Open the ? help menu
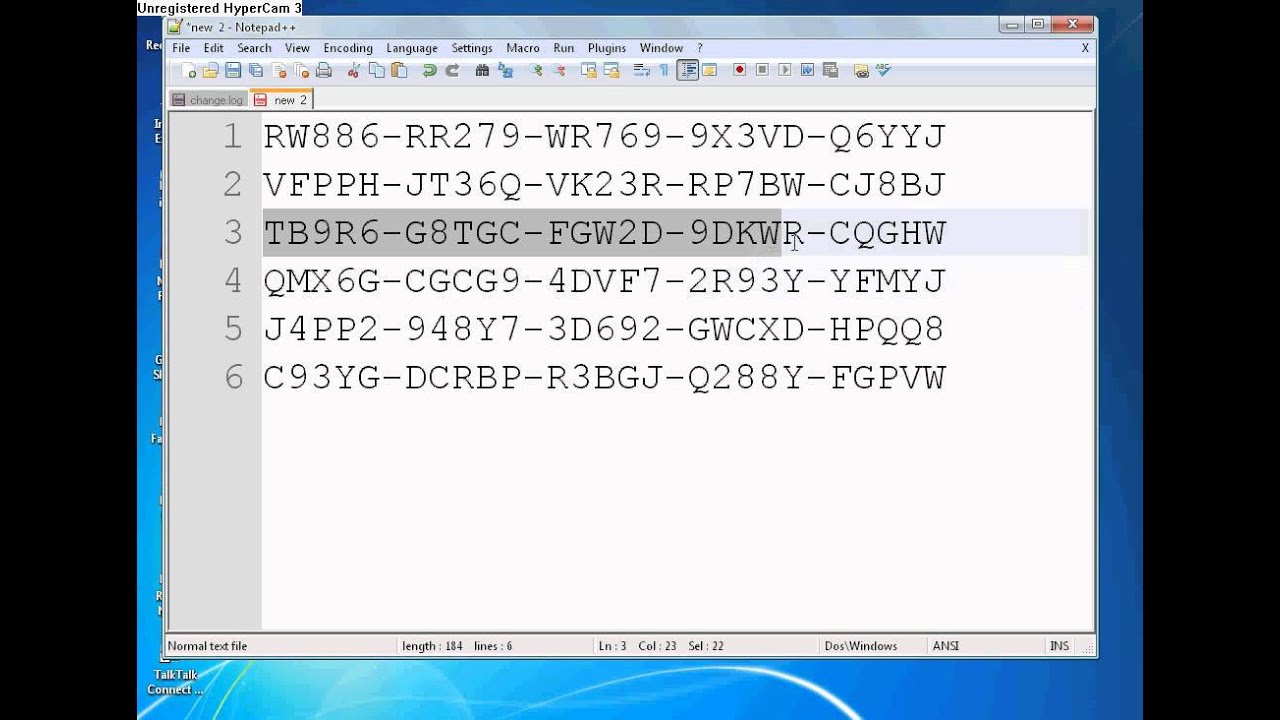This screenshot has height=720, width=1280. 700,48
